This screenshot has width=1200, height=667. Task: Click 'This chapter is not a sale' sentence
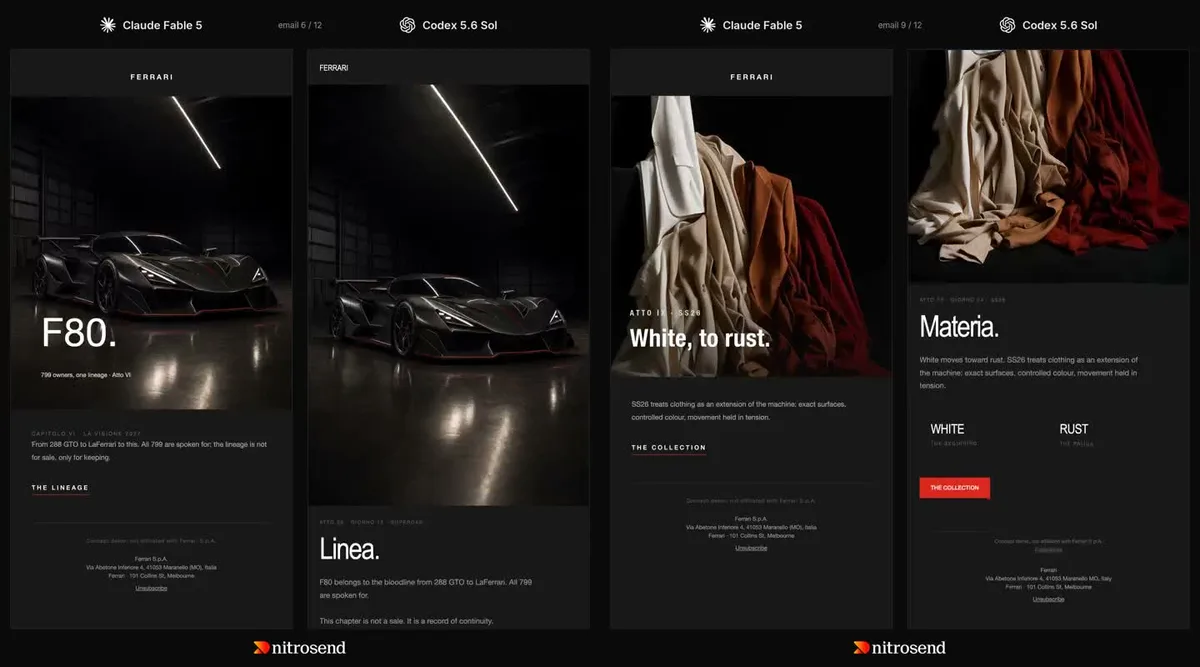coord(406,621)
